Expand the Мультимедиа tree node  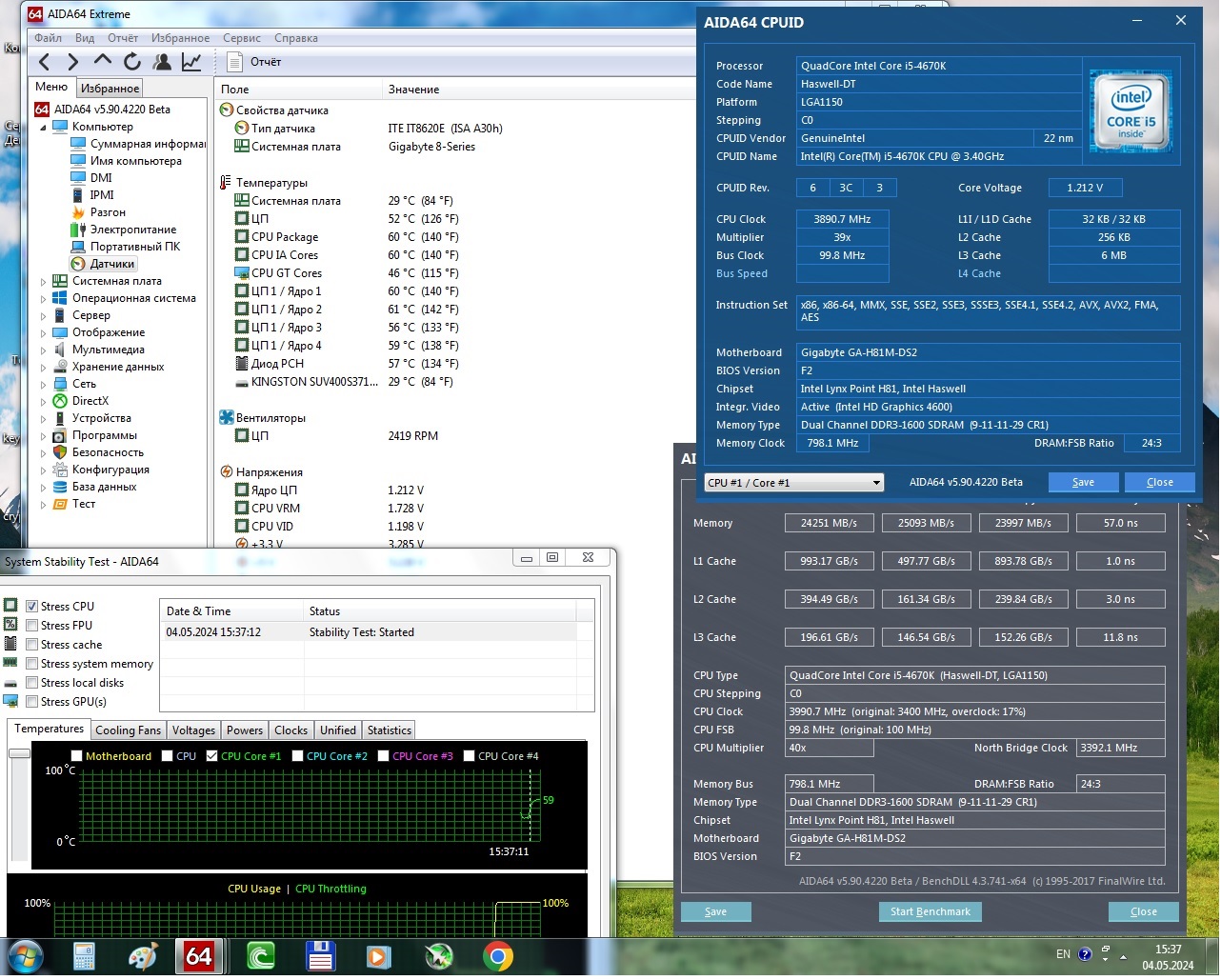(x=43, y=350)
